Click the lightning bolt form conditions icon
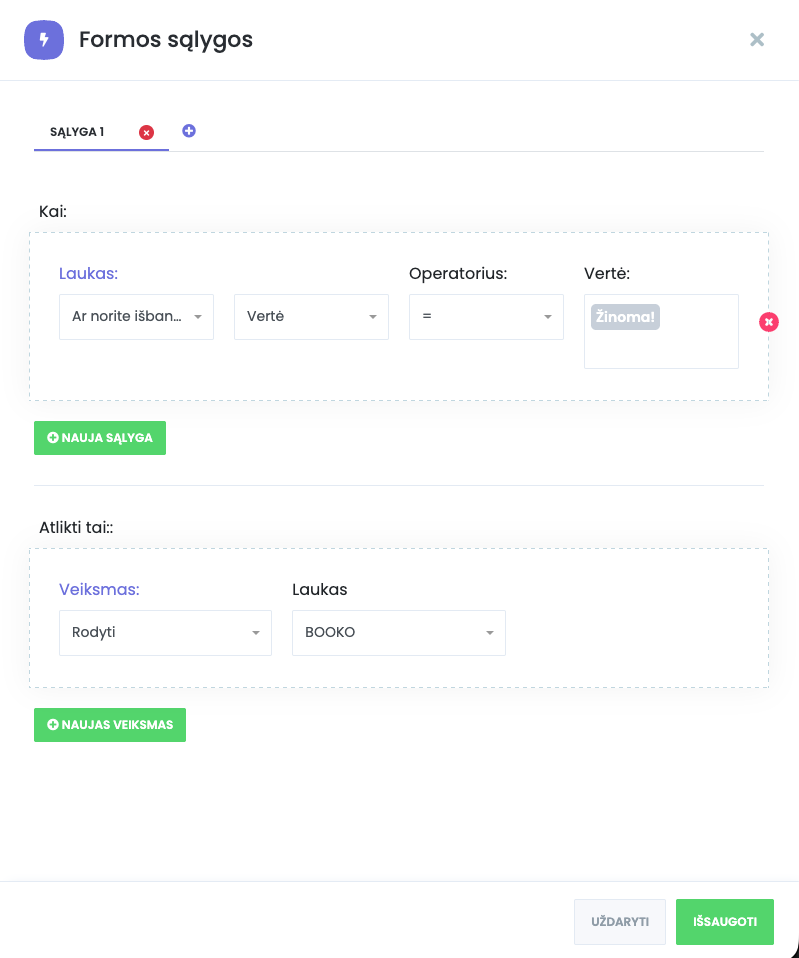Image resolution: width=799 pixels, height=958 pixels. click(43, 40)
